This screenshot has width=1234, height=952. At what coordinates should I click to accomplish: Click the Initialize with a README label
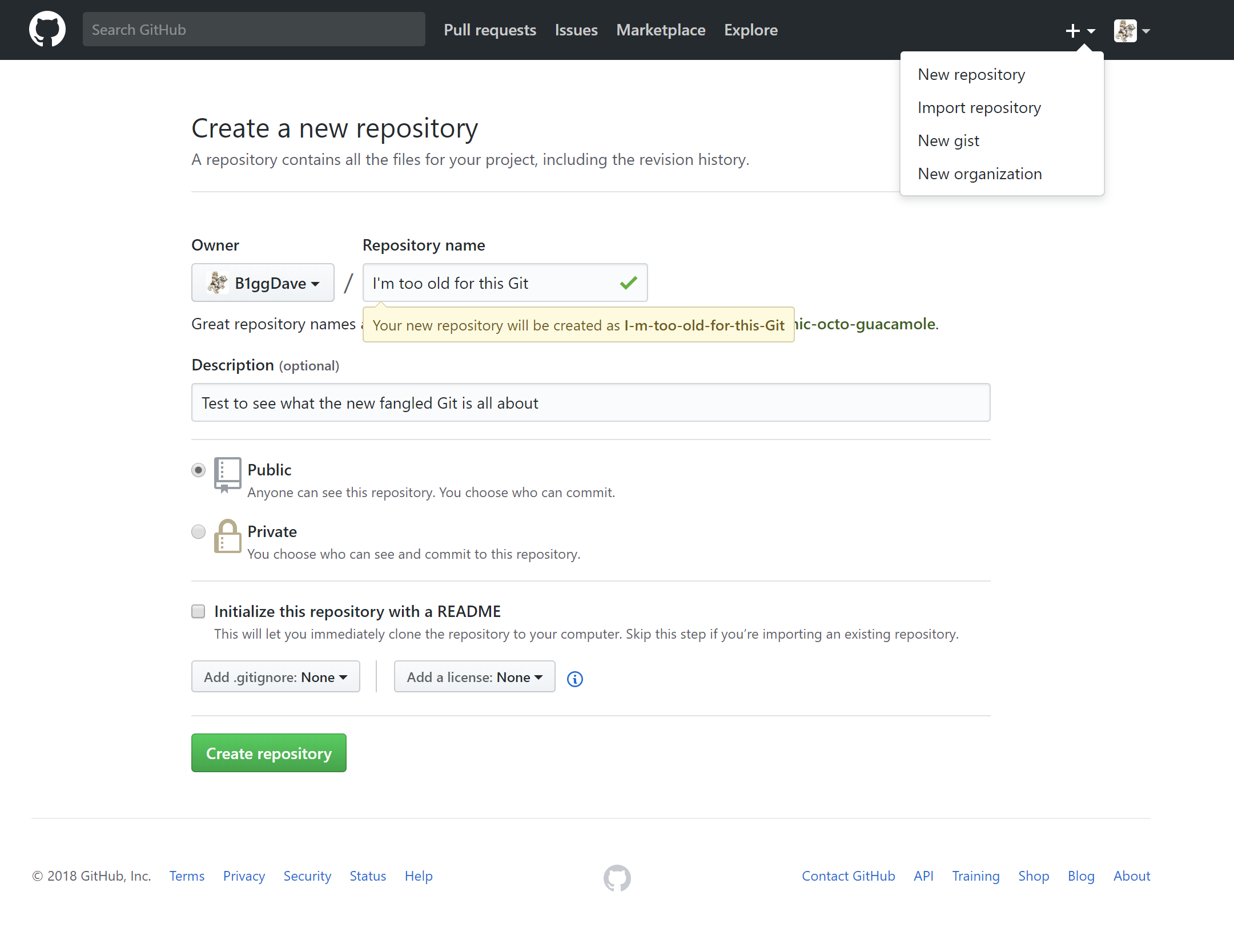[357, 611]
